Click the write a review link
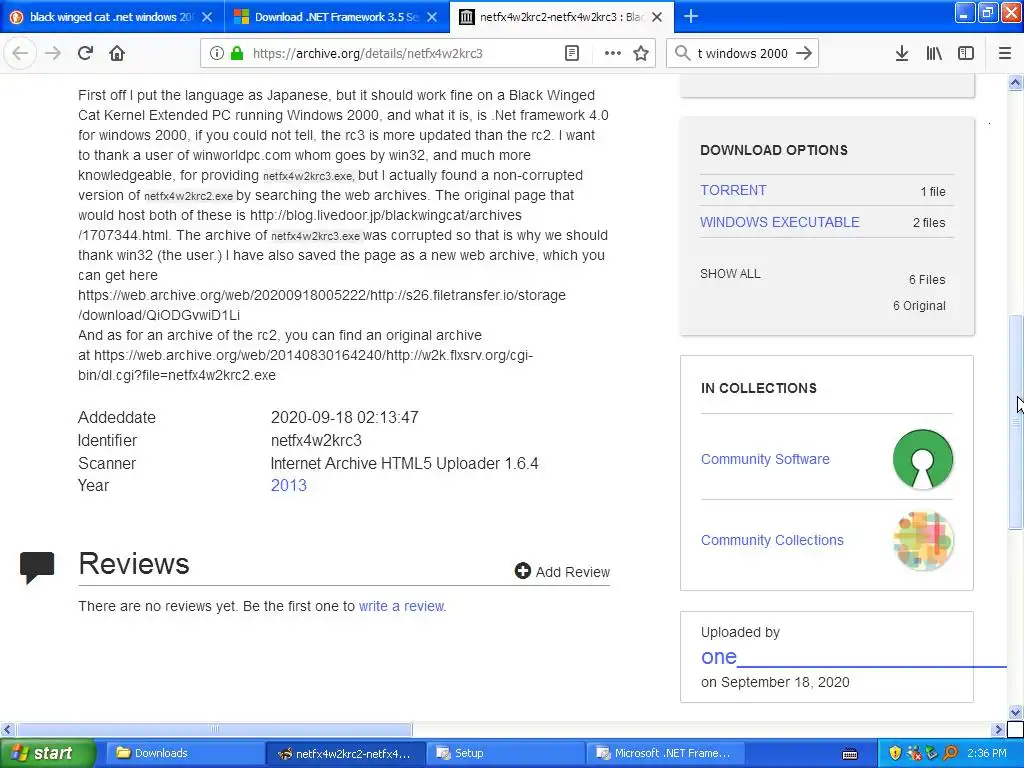Viewport: 1024px width, 768px height. point(401,606)
